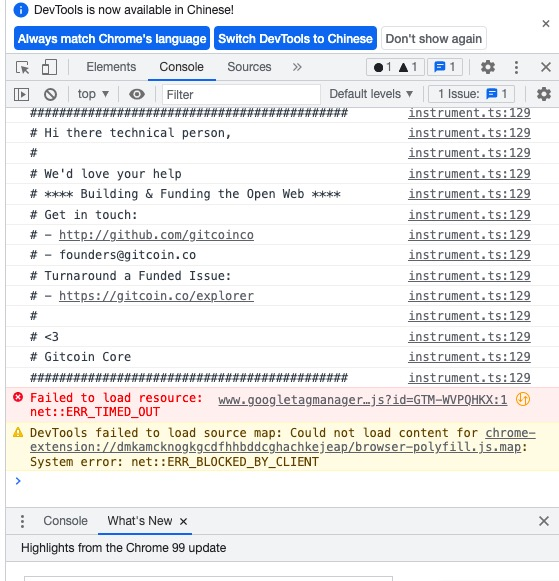Click the red error icon beside Failed to load
Viewport: 559px width, 581px height.
pos(18,397)
